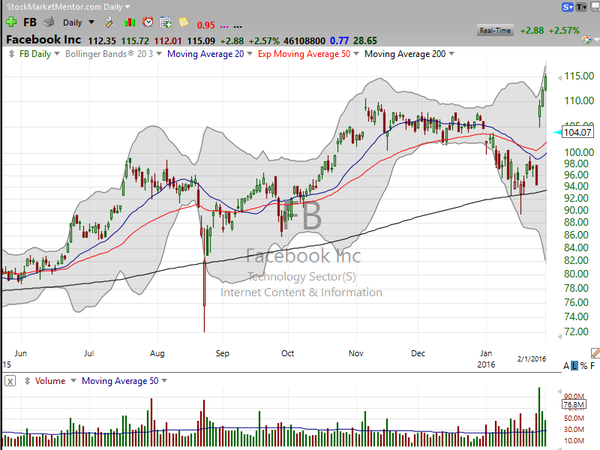
Task: Toggle the L log scale option
Action: (574, 366)
